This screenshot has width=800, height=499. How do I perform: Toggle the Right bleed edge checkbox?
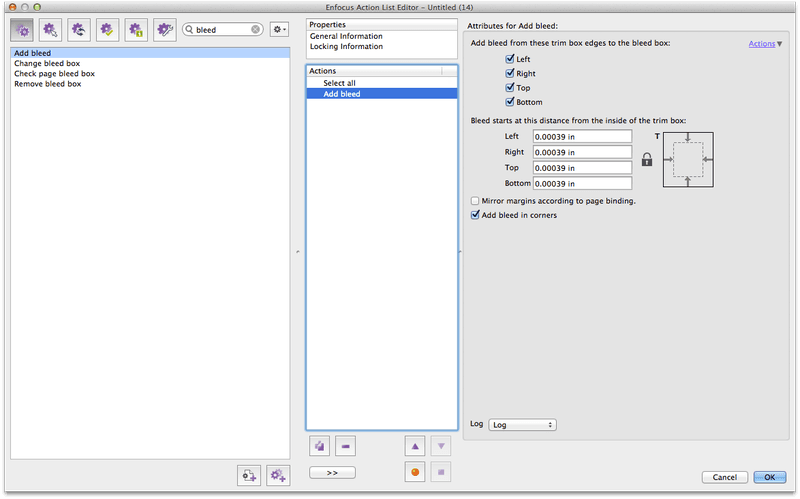click(510, 73)
